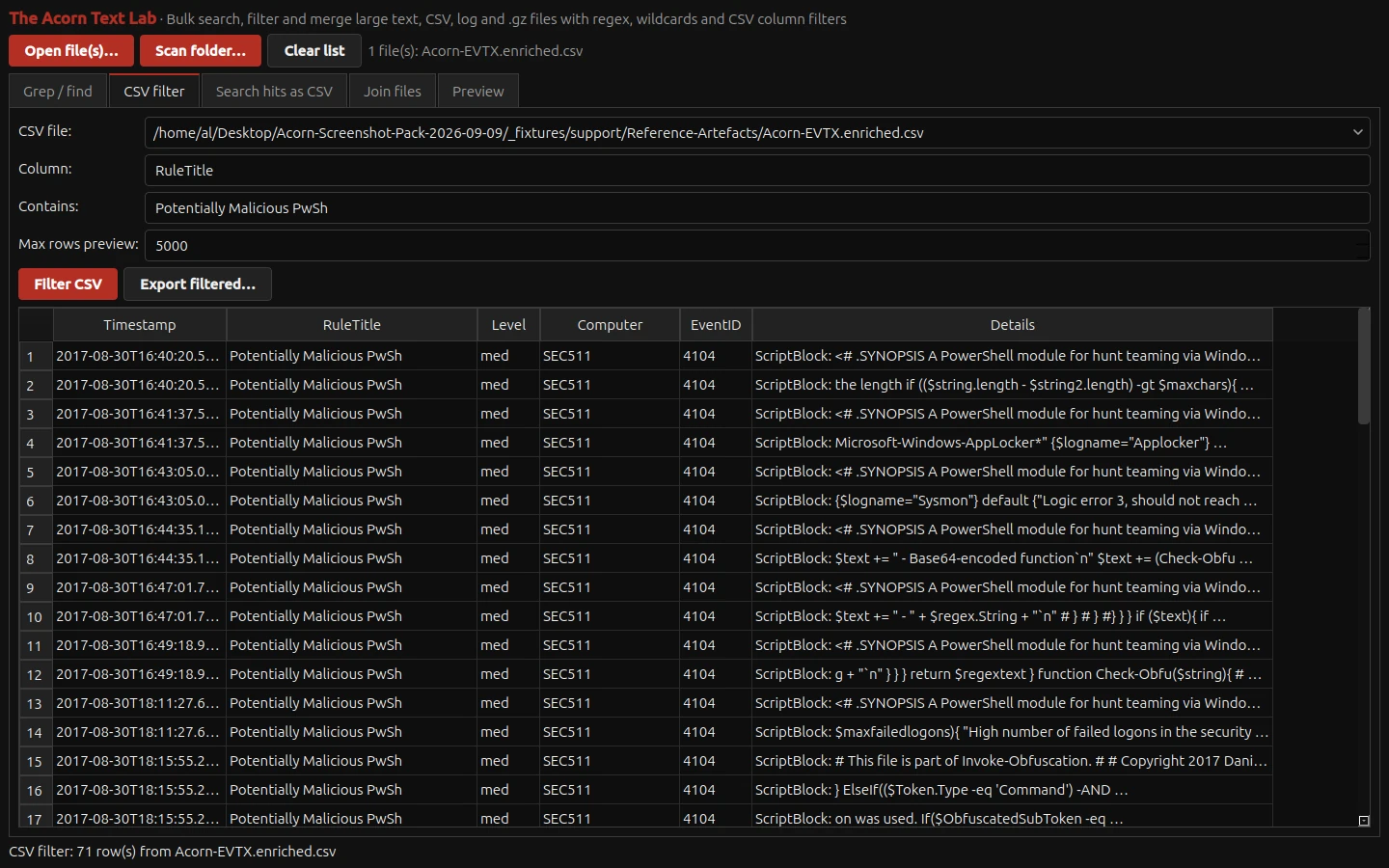Click the EventID column header
This screenshot has width=1389, height=868.
tap(716, 325)
